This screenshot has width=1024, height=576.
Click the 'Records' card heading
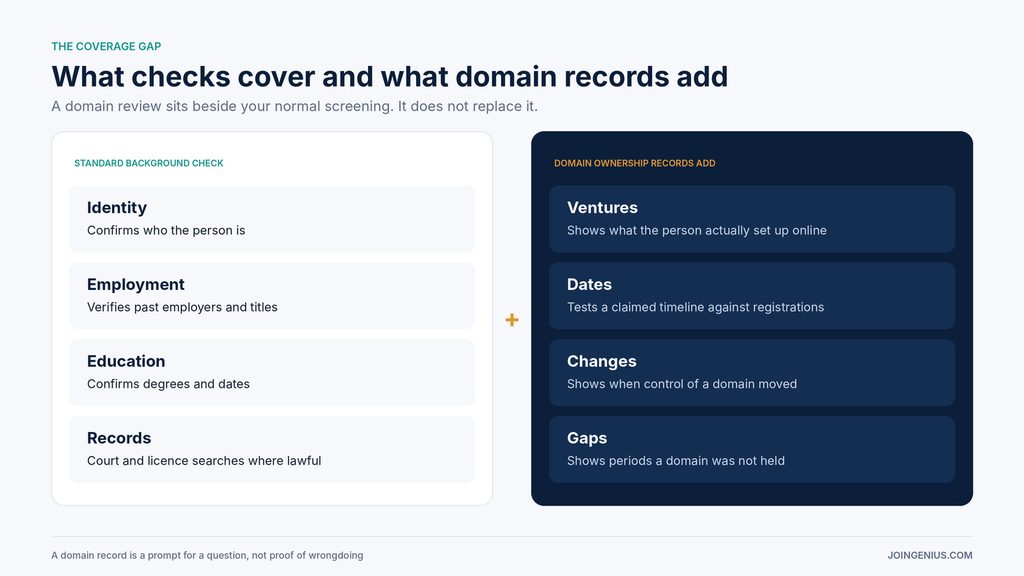click(x=119, y=438)
